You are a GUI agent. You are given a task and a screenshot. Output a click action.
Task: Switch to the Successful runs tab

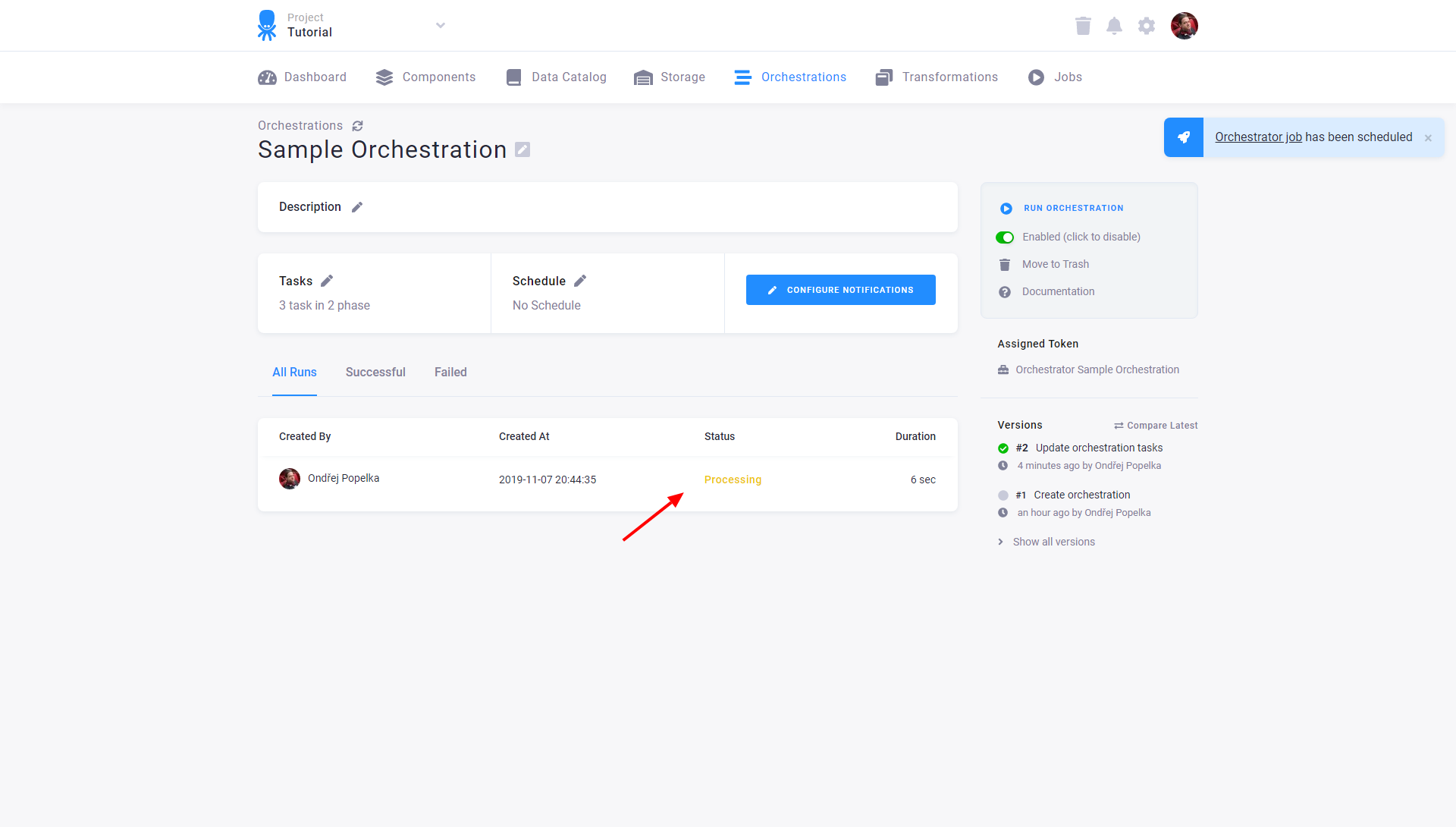(375, 372)
